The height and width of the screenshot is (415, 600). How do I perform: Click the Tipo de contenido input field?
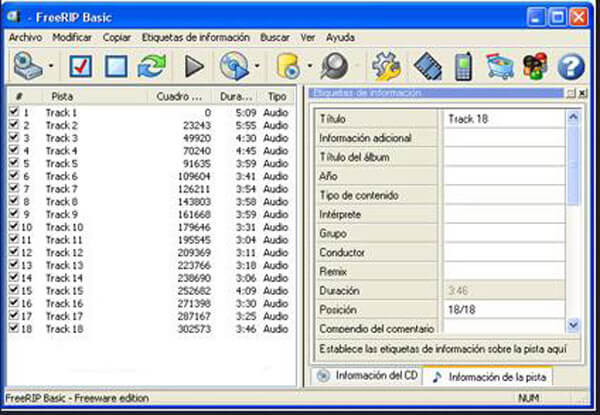pyautogui.click(x=504, y=195)
